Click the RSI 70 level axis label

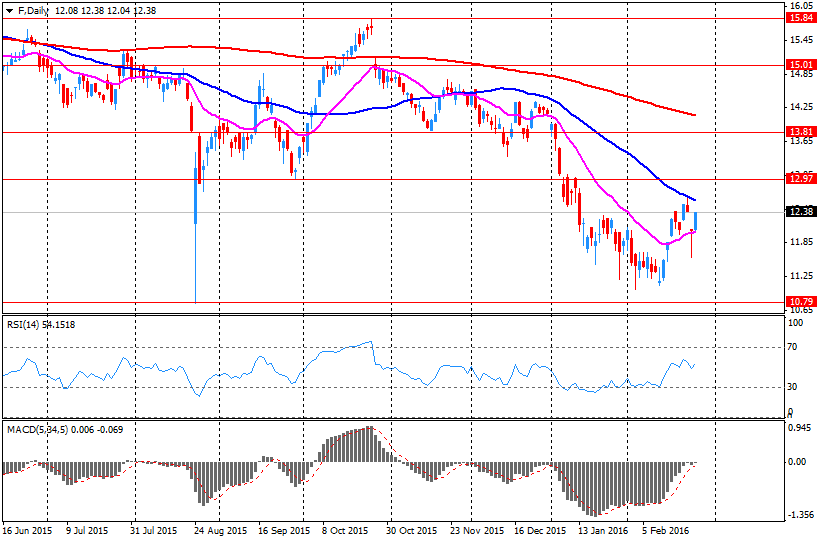coord(792,347)
